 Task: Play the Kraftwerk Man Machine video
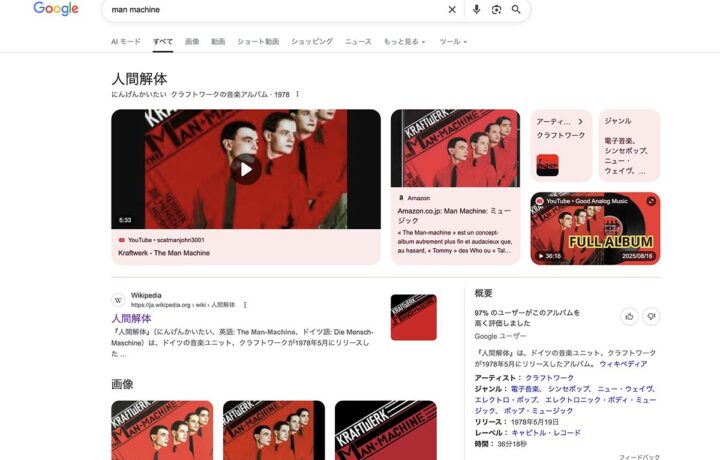point(245,168)
